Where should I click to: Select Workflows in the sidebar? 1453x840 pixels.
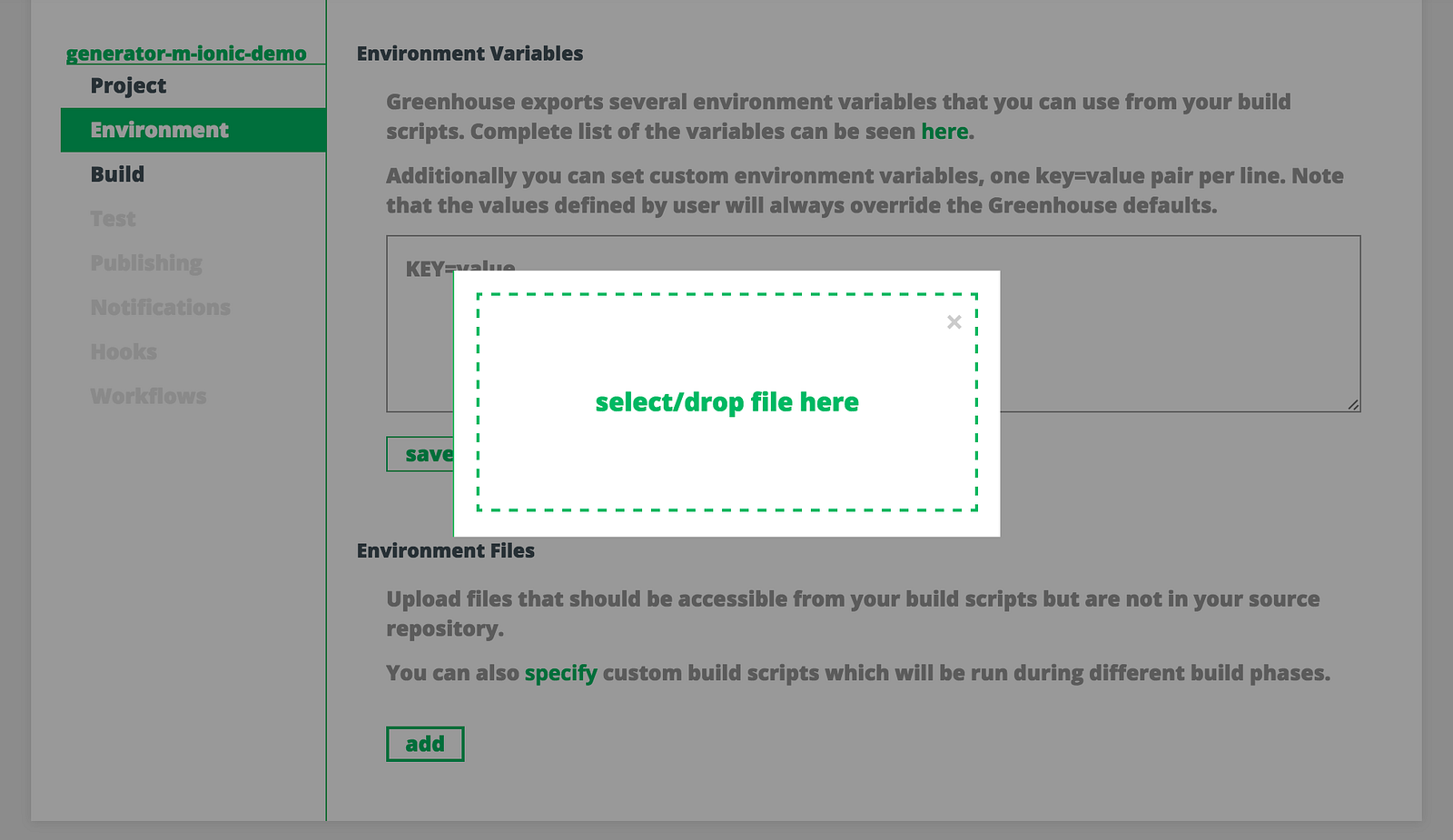click(x=148, y=397)
